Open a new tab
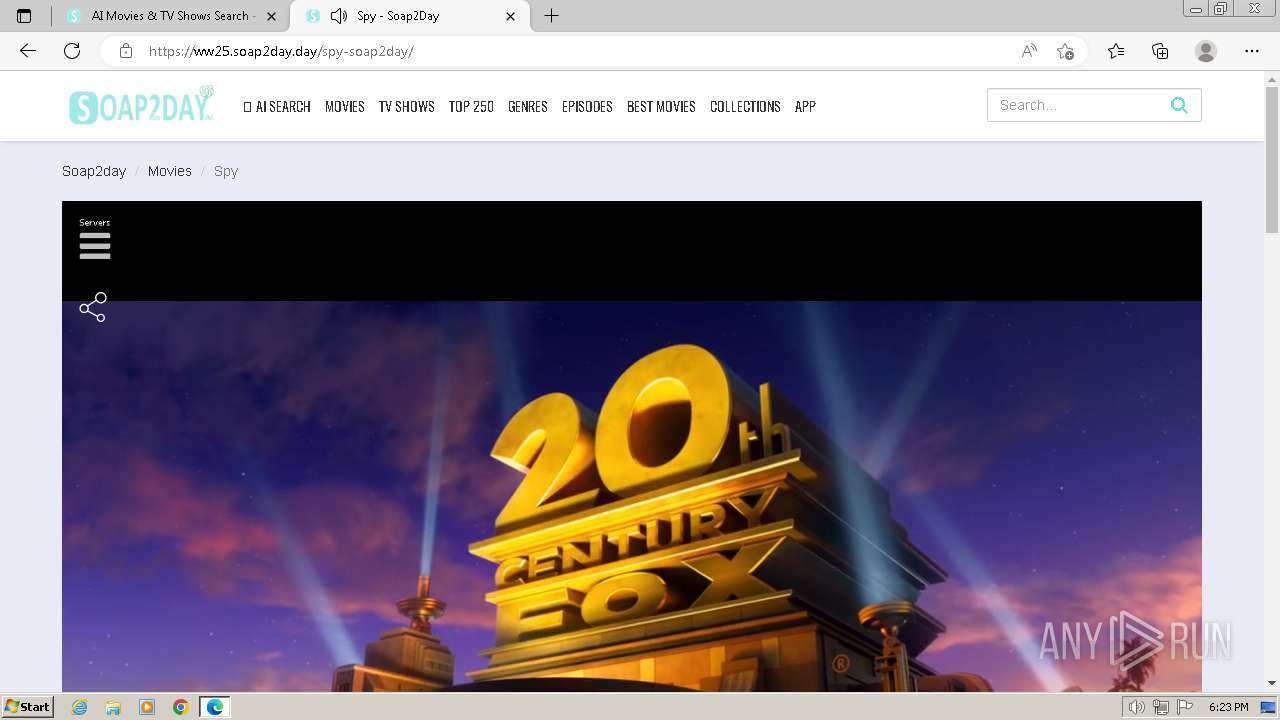 (551, 16)
